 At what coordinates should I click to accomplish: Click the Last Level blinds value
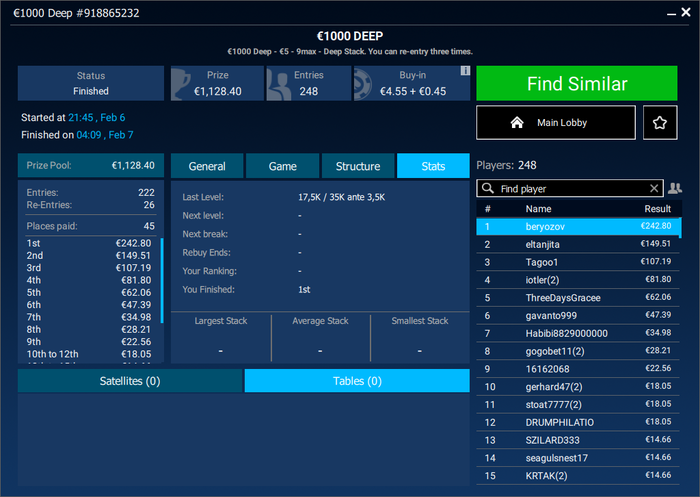point(342,197)
